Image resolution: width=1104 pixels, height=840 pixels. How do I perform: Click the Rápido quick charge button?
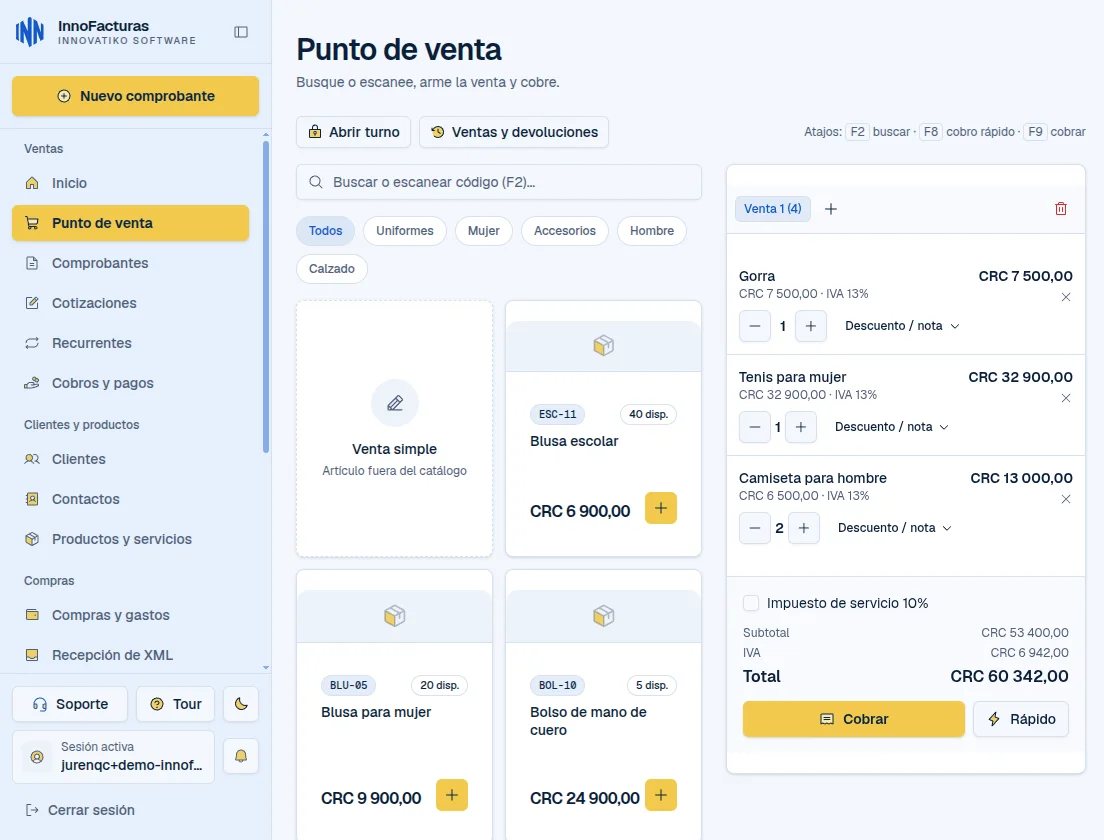pyautogui.click(x=1021, y=719)
